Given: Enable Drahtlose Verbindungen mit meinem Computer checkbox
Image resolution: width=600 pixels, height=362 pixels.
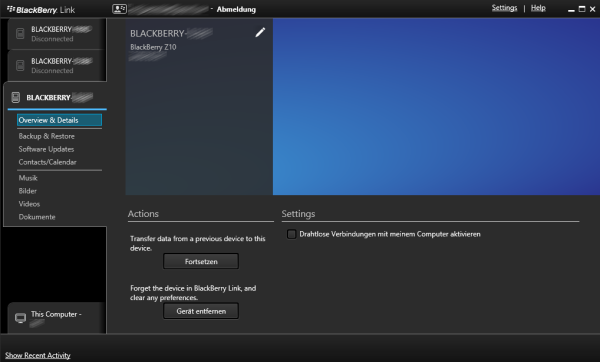Looking at the screenshot, I should [292, 234].
